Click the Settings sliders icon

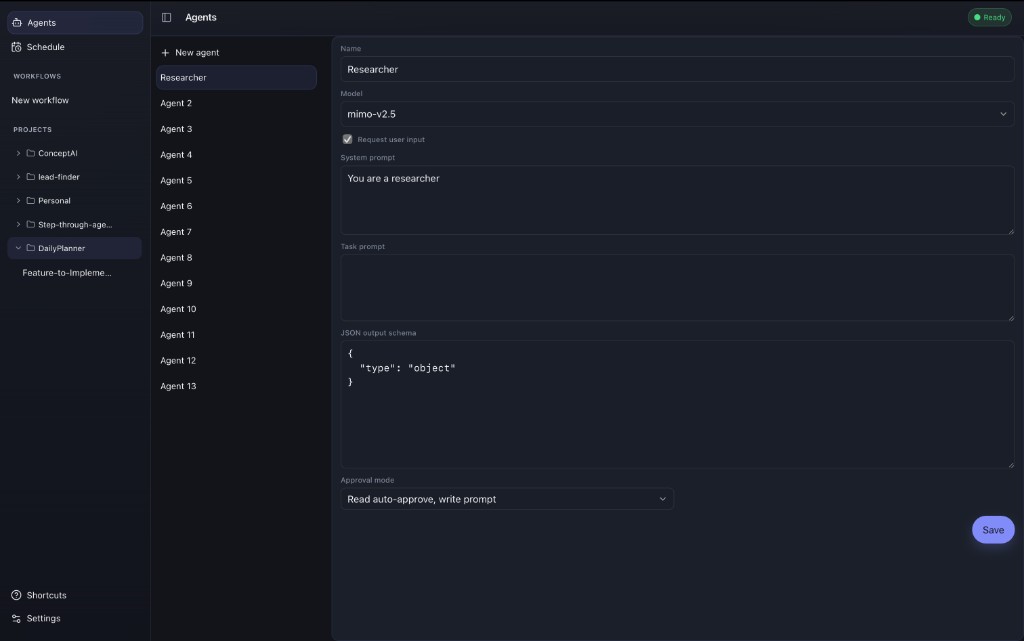pos(16,619)
